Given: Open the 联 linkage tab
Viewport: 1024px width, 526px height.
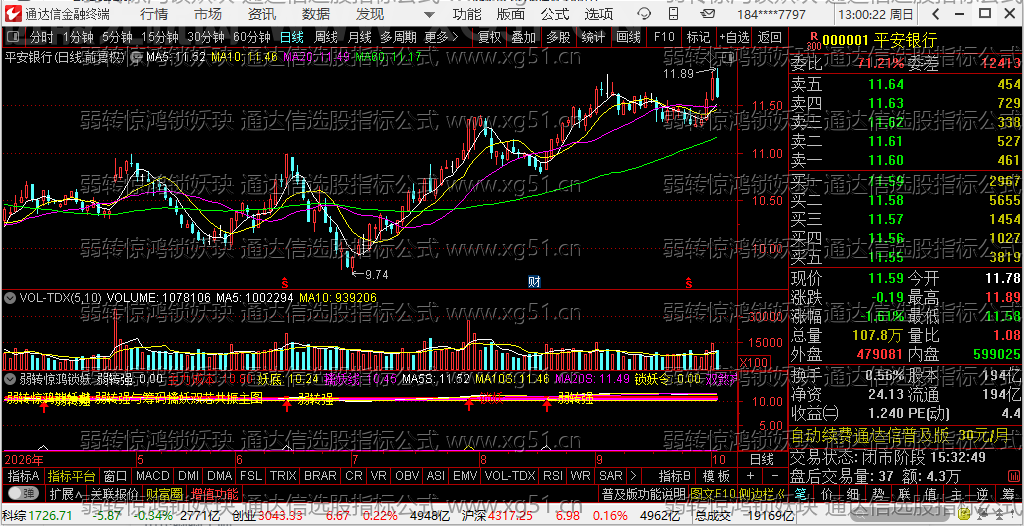Looking at the screenshot, I should pos(904,492).
